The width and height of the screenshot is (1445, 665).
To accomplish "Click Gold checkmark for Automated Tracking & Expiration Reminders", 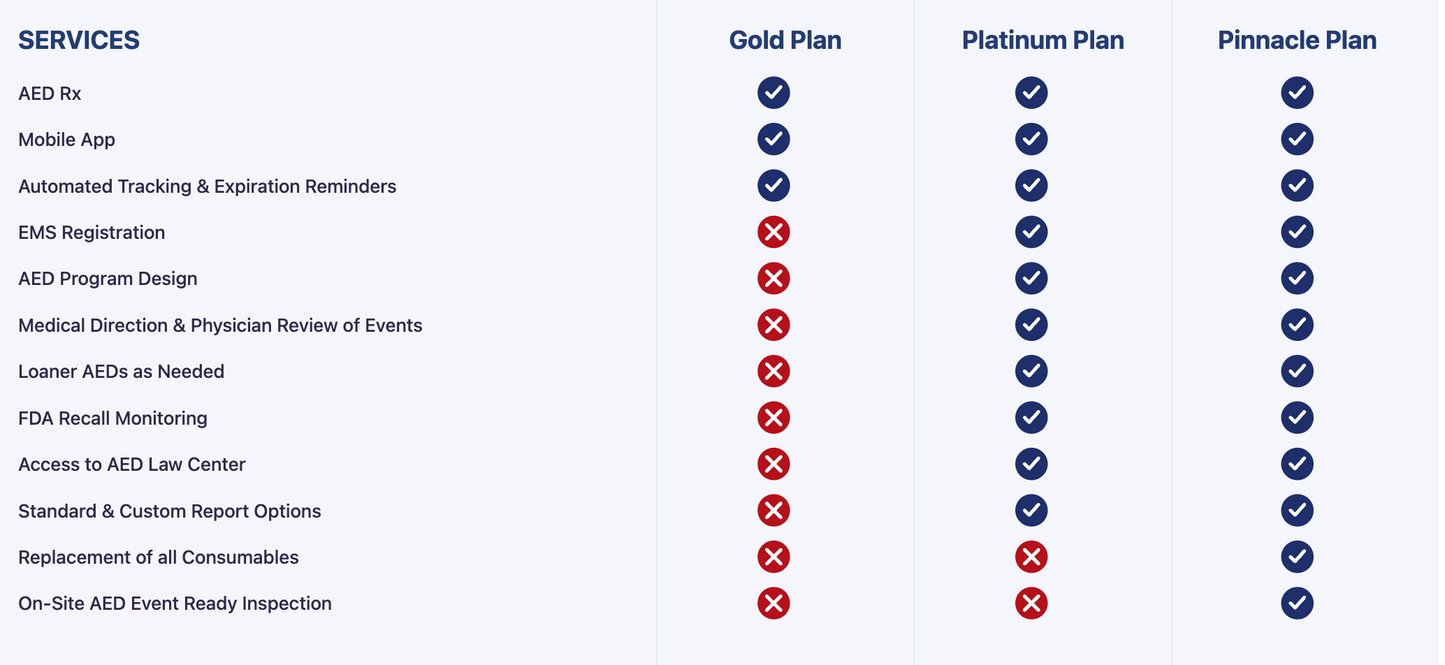I will (x=773, y=186).
